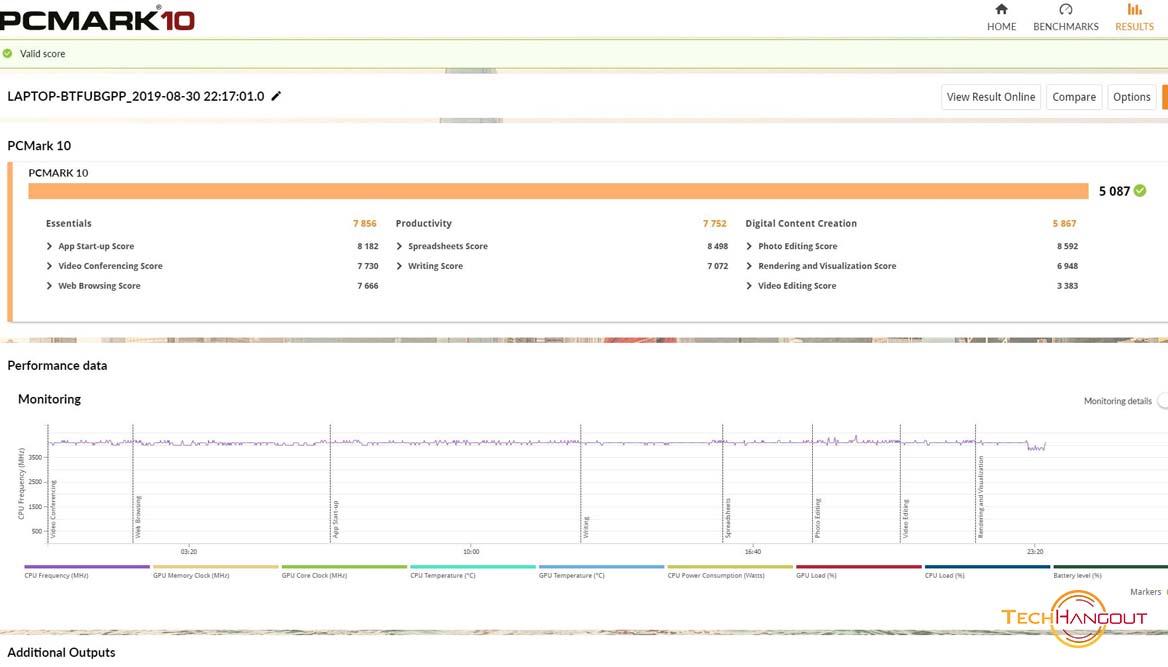Viewport: 1168px width, 667px height.
Task: Click the Spreadsheets value 8 498
Action: tap(717, 246)
